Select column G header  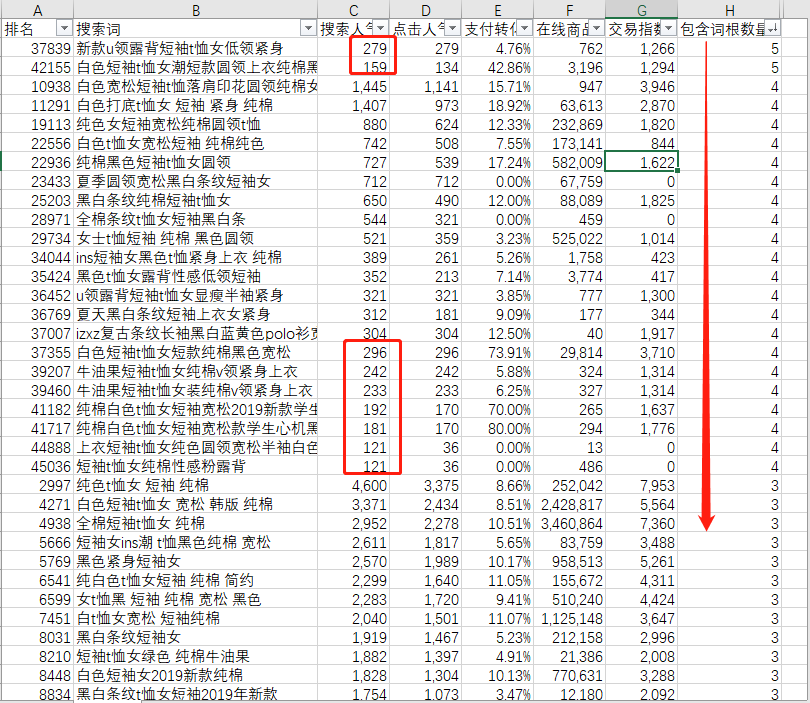(642, 10)
